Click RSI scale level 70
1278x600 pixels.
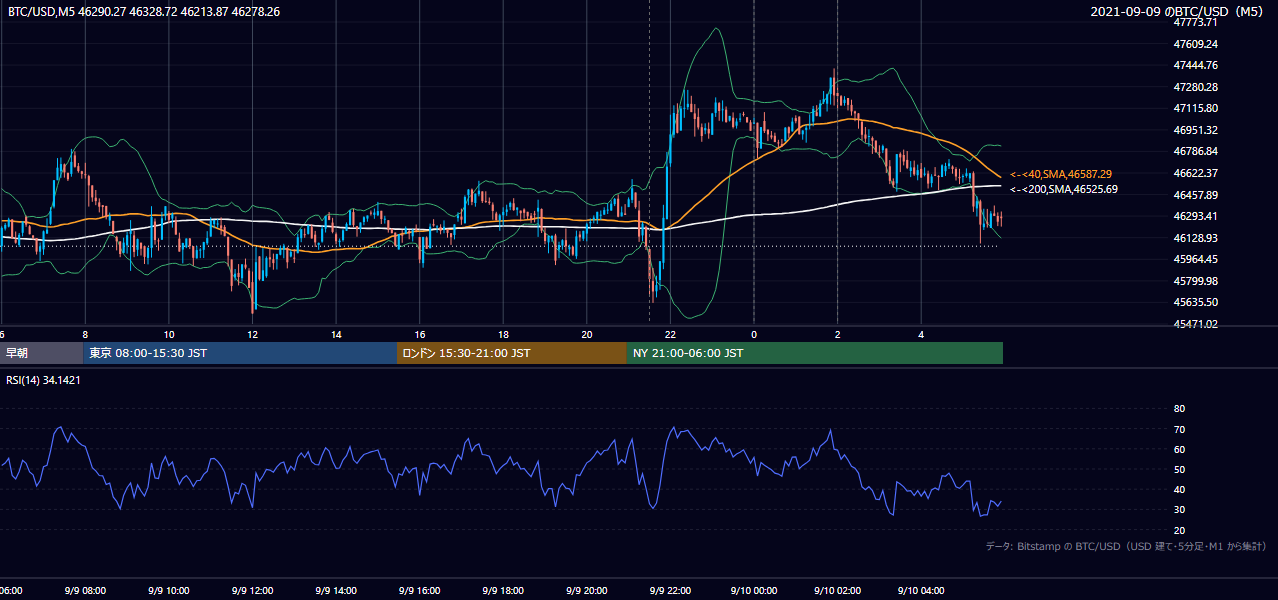pos(1179,429)
